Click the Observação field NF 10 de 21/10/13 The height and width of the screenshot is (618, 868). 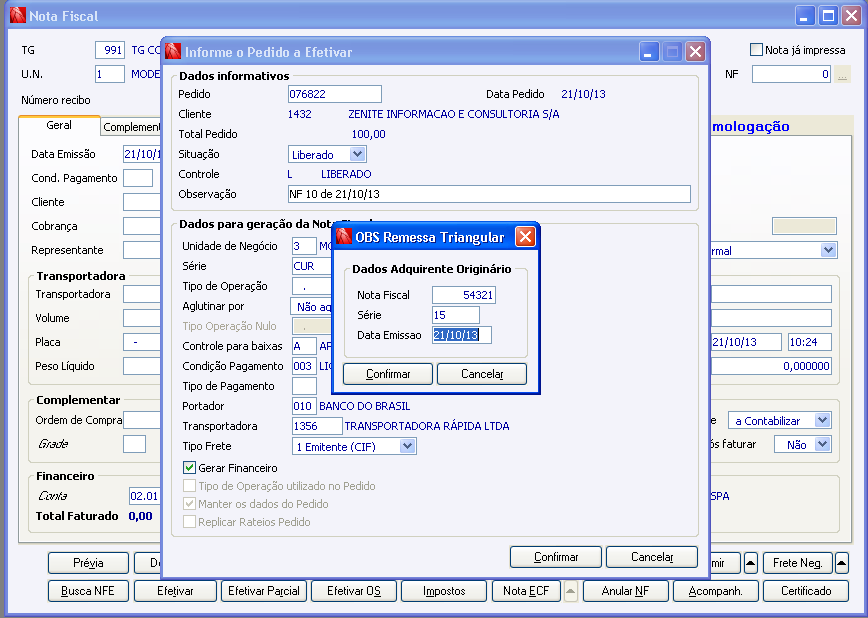[x=489, y=194]
